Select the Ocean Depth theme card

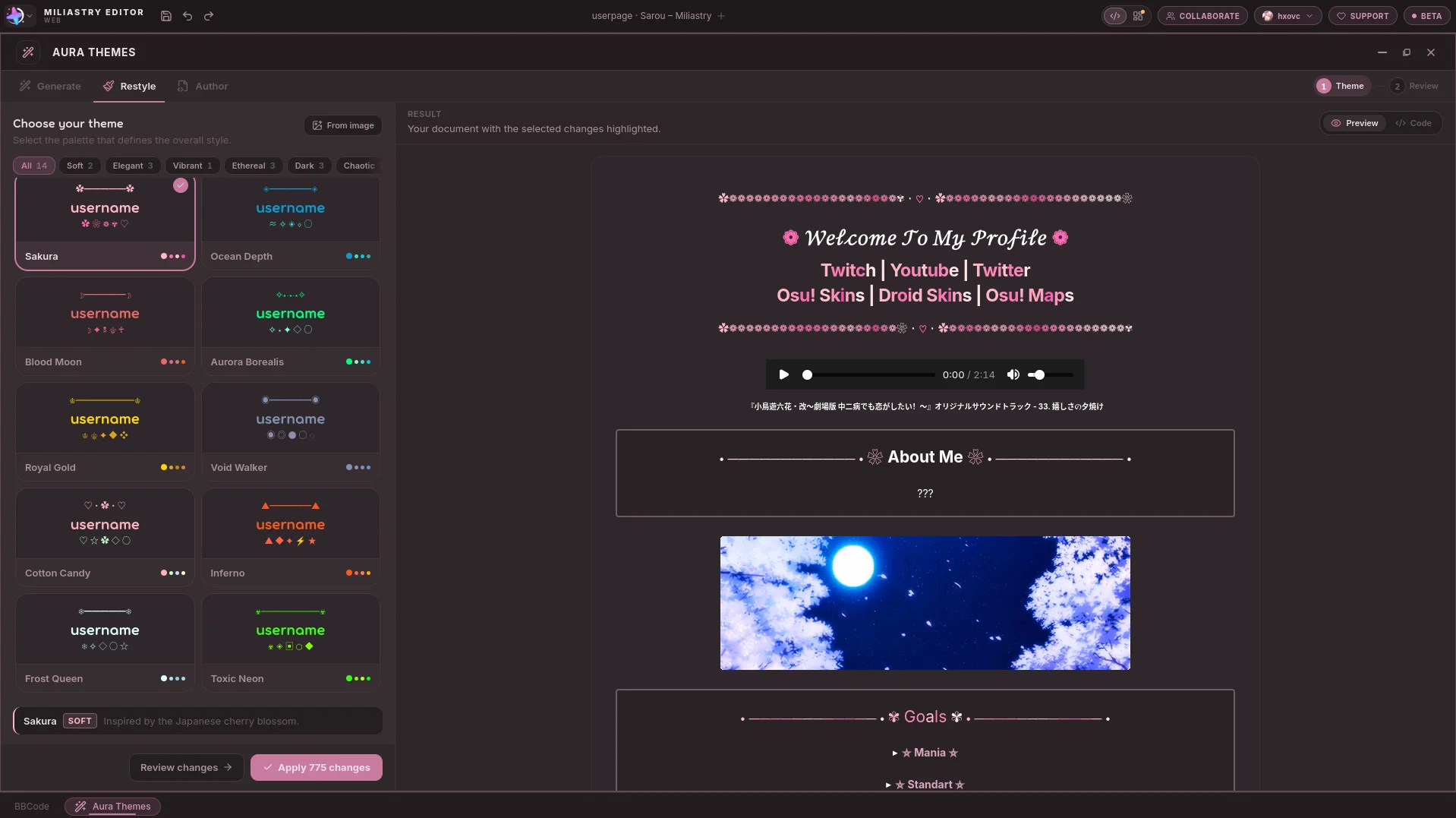pyautogui.click(x=291, y=223)
